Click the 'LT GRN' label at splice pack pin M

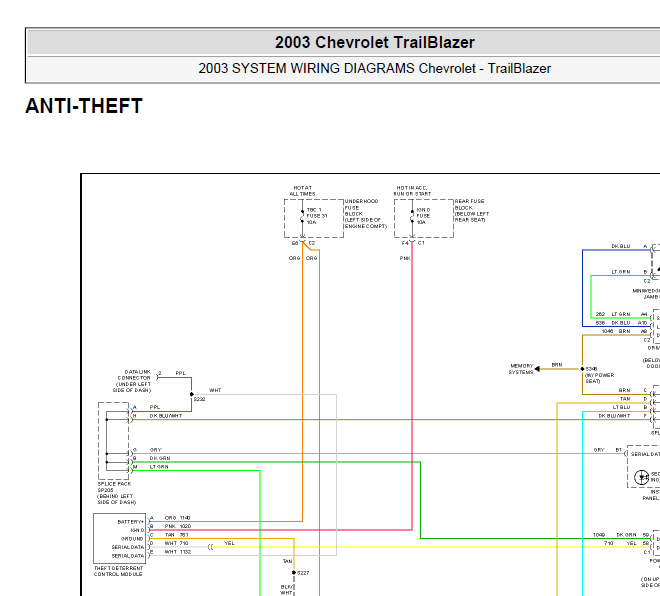[x=159, y=467]
